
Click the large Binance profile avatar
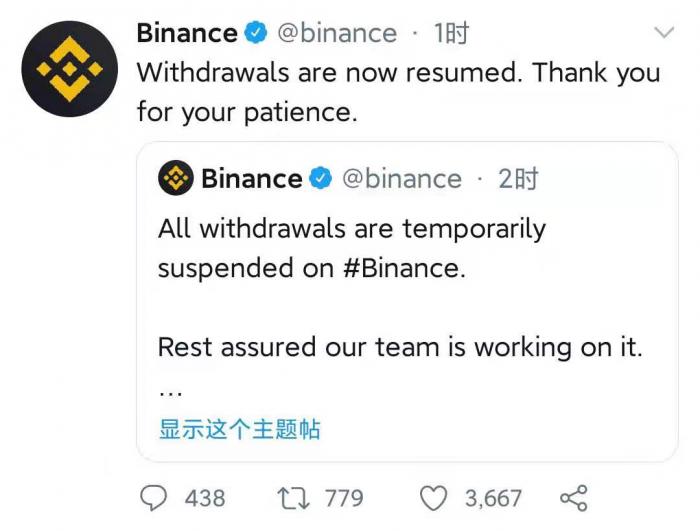[70, 68]
